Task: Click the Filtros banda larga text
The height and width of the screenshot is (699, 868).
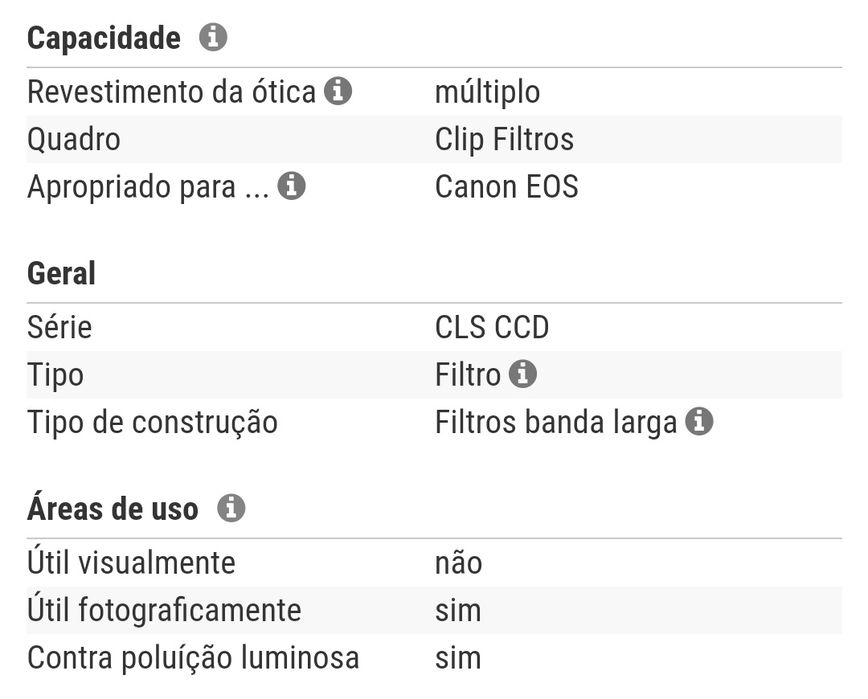Action: click(556, 422)
